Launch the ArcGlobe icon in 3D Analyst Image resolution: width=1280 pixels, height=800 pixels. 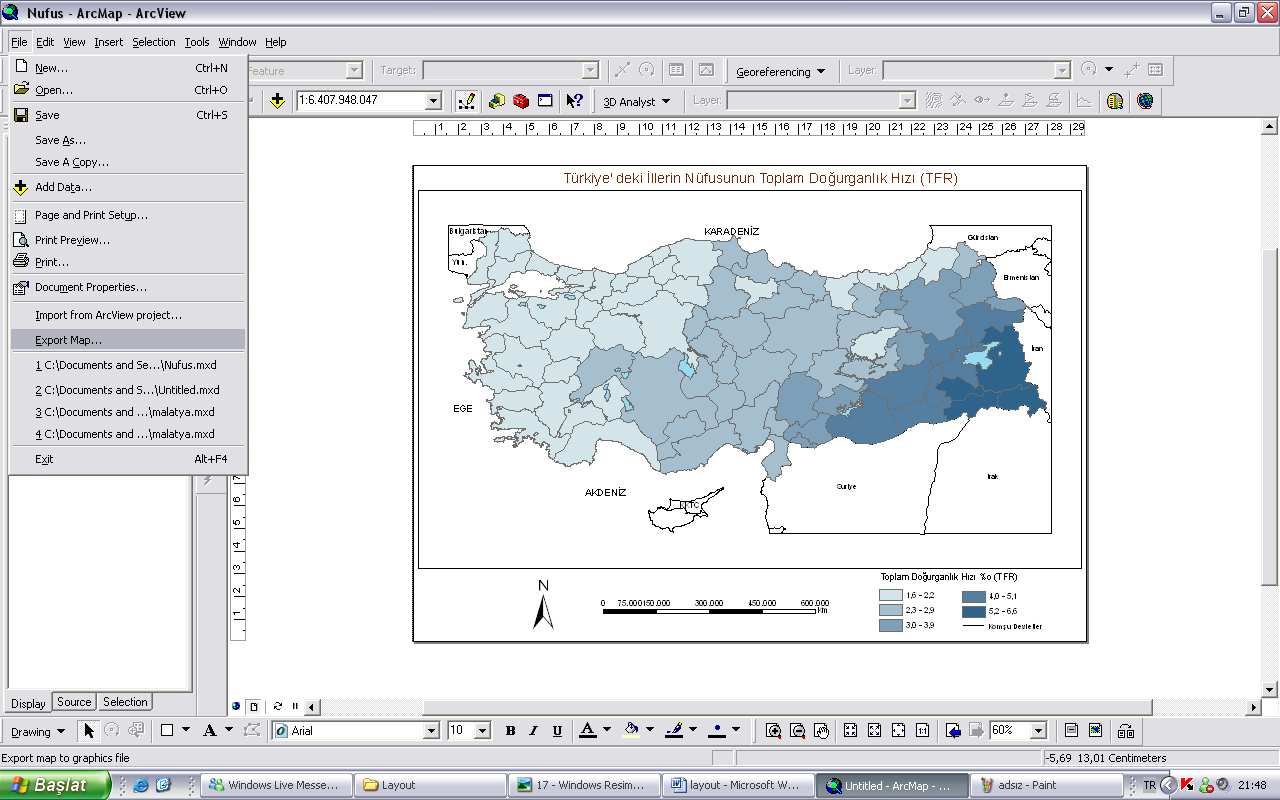click(x=1145, y=101)
